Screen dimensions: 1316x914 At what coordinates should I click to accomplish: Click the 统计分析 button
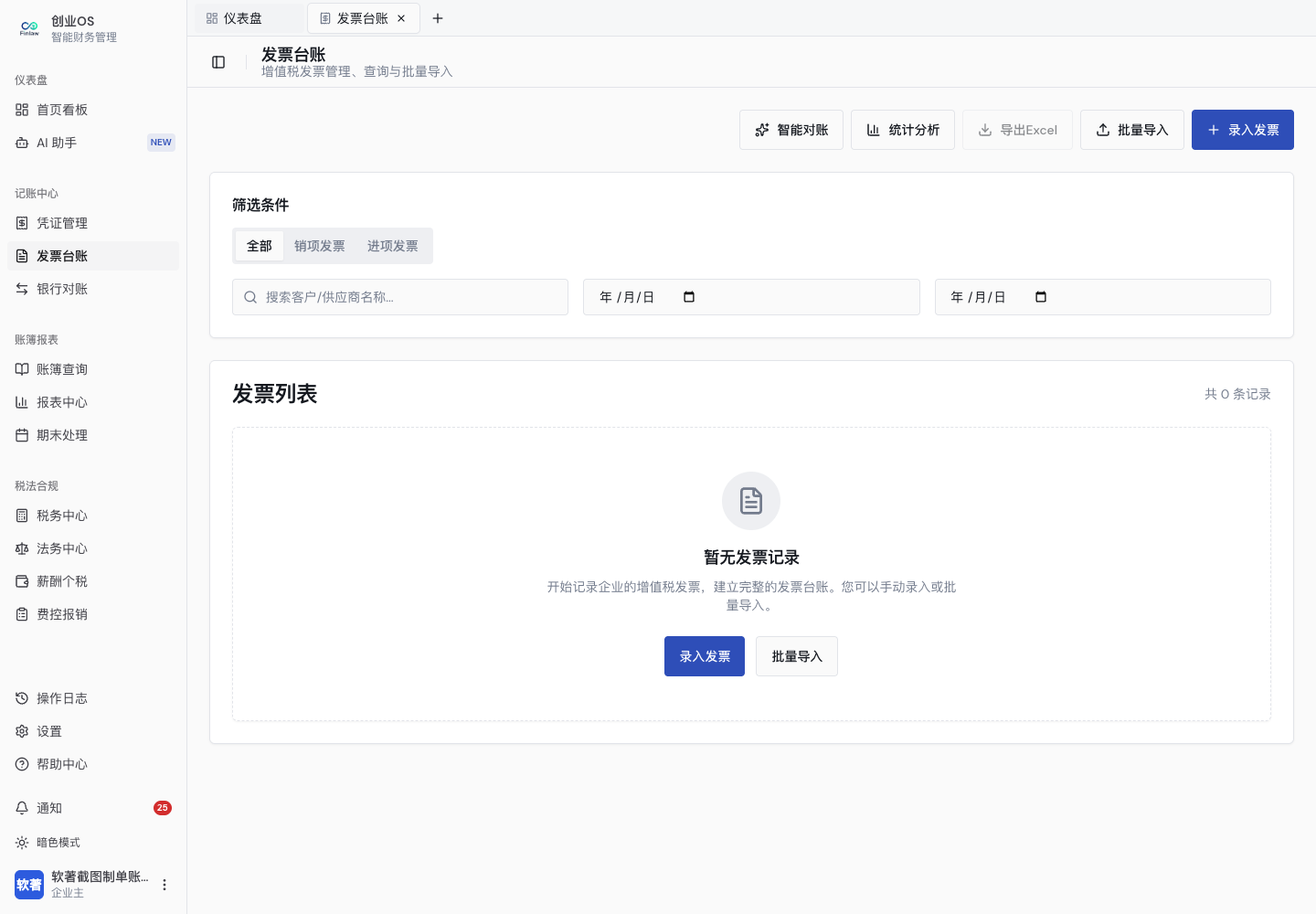point(903,130)
